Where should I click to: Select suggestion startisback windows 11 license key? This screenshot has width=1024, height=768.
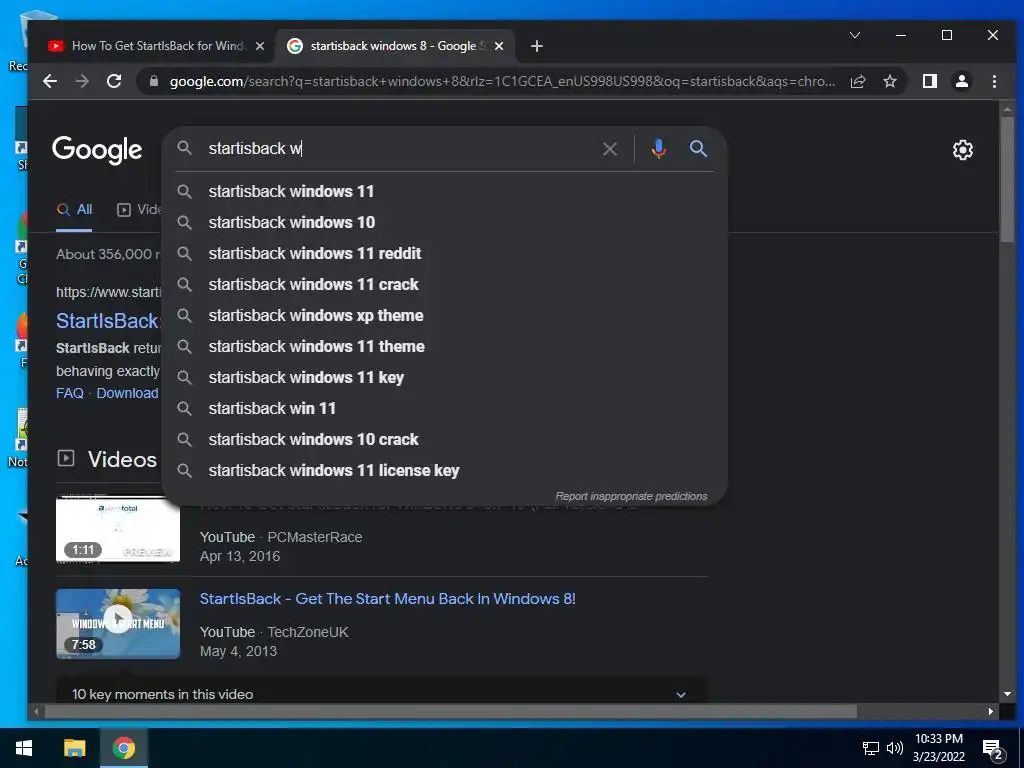(x=444, y=470)
